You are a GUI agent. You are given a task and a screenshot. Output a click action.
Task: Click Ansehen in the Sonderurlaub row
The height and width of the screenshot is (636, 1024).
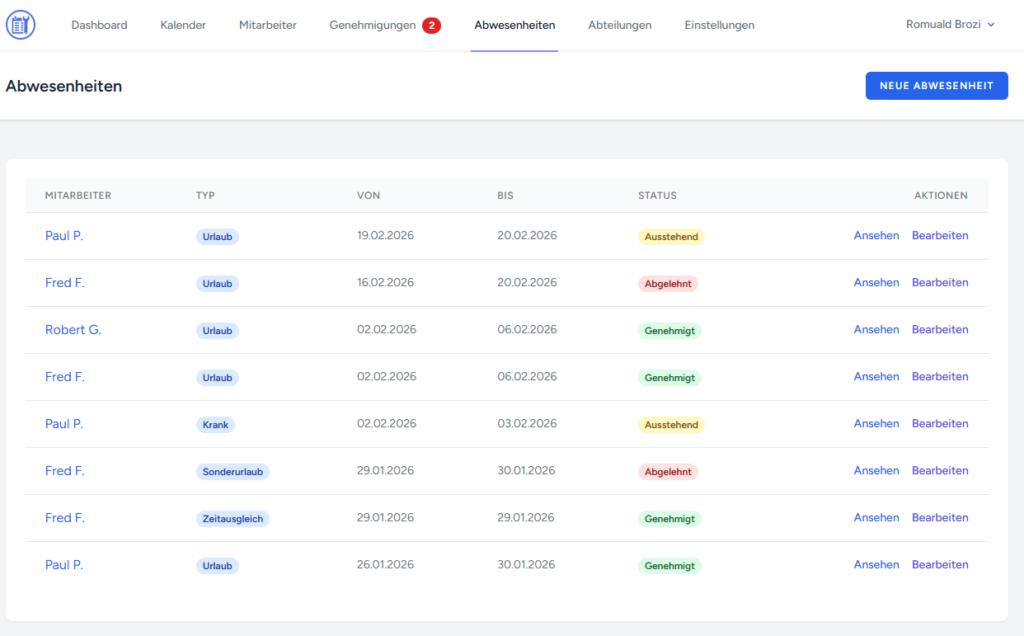[x=876, y=471]
